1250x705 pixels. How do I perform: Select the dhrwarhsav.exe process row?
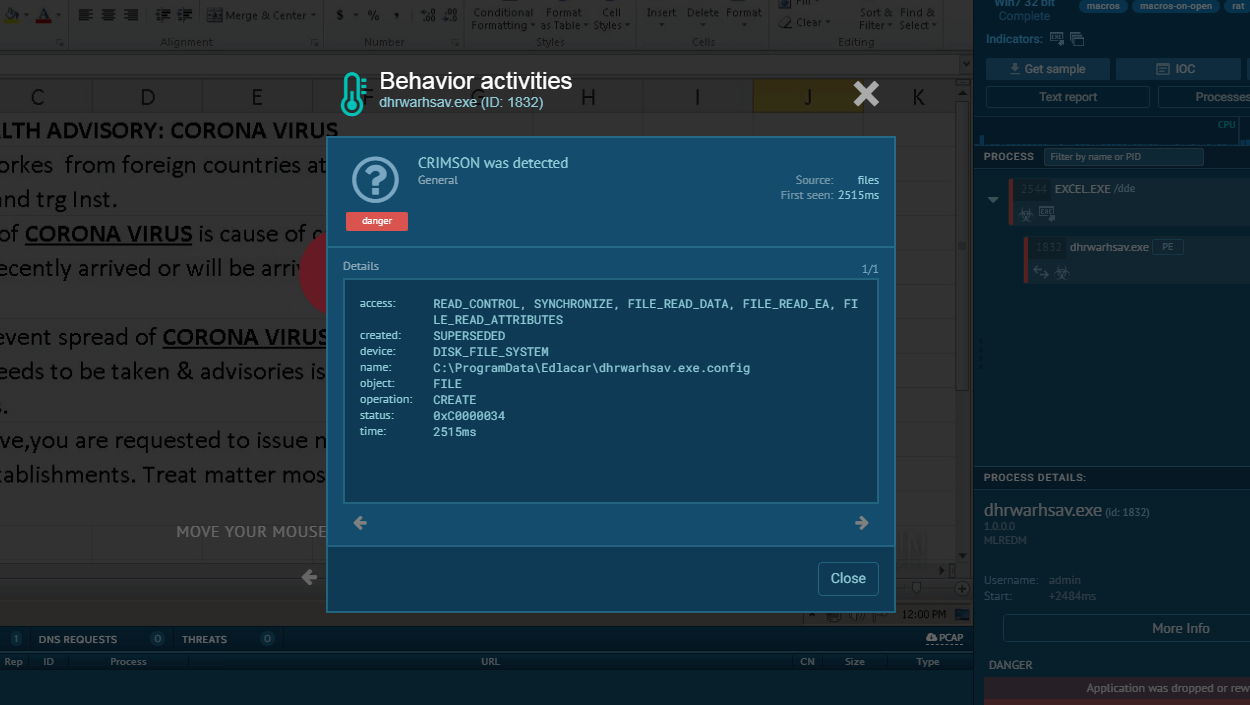(x=1137, y=260)
